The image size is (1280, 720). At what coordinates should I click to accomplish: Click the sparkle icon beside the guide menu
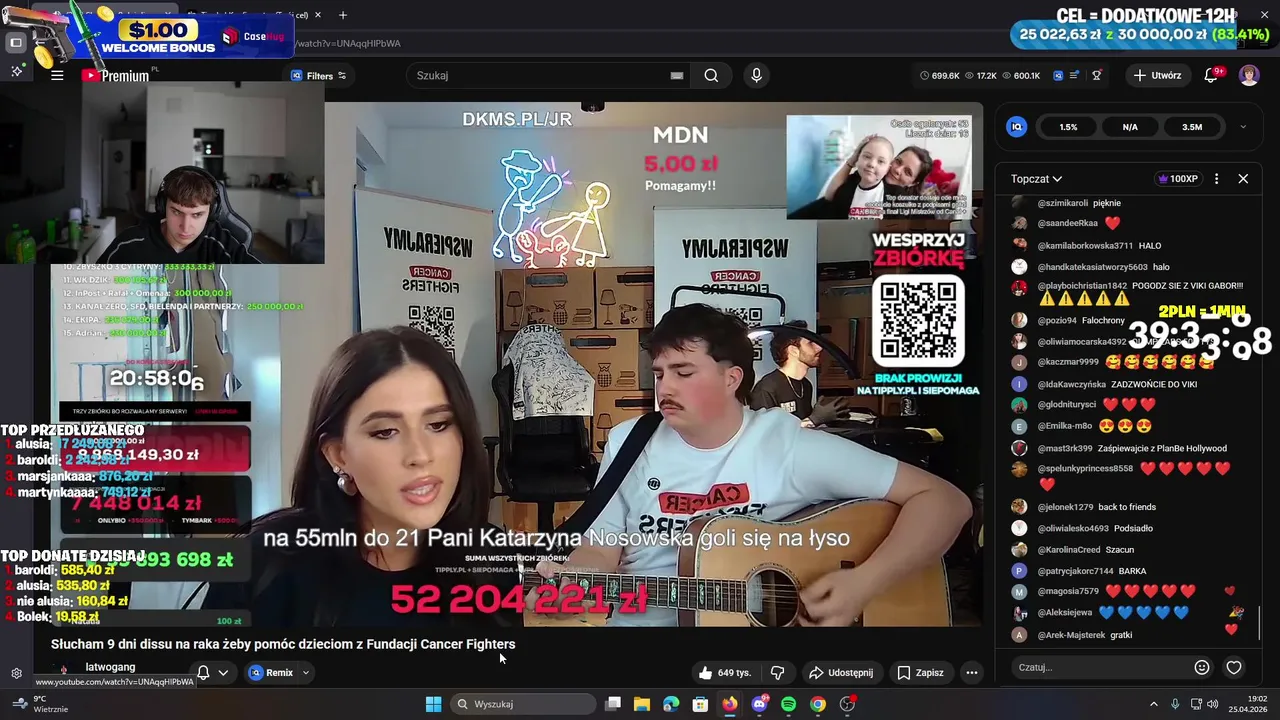pos(16,72)
